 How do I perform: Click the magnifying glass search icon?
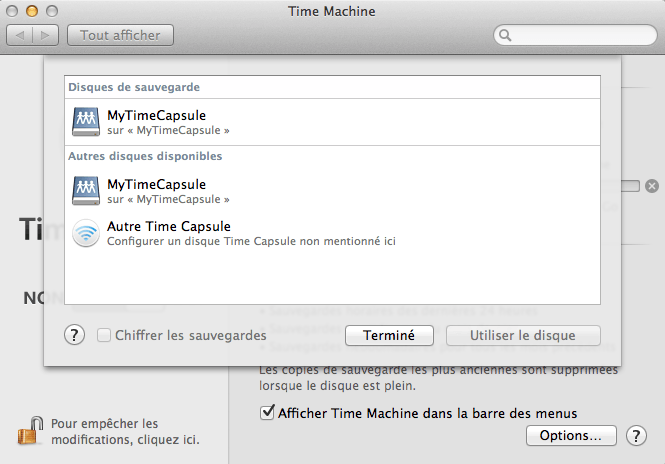tap(505, 35)
